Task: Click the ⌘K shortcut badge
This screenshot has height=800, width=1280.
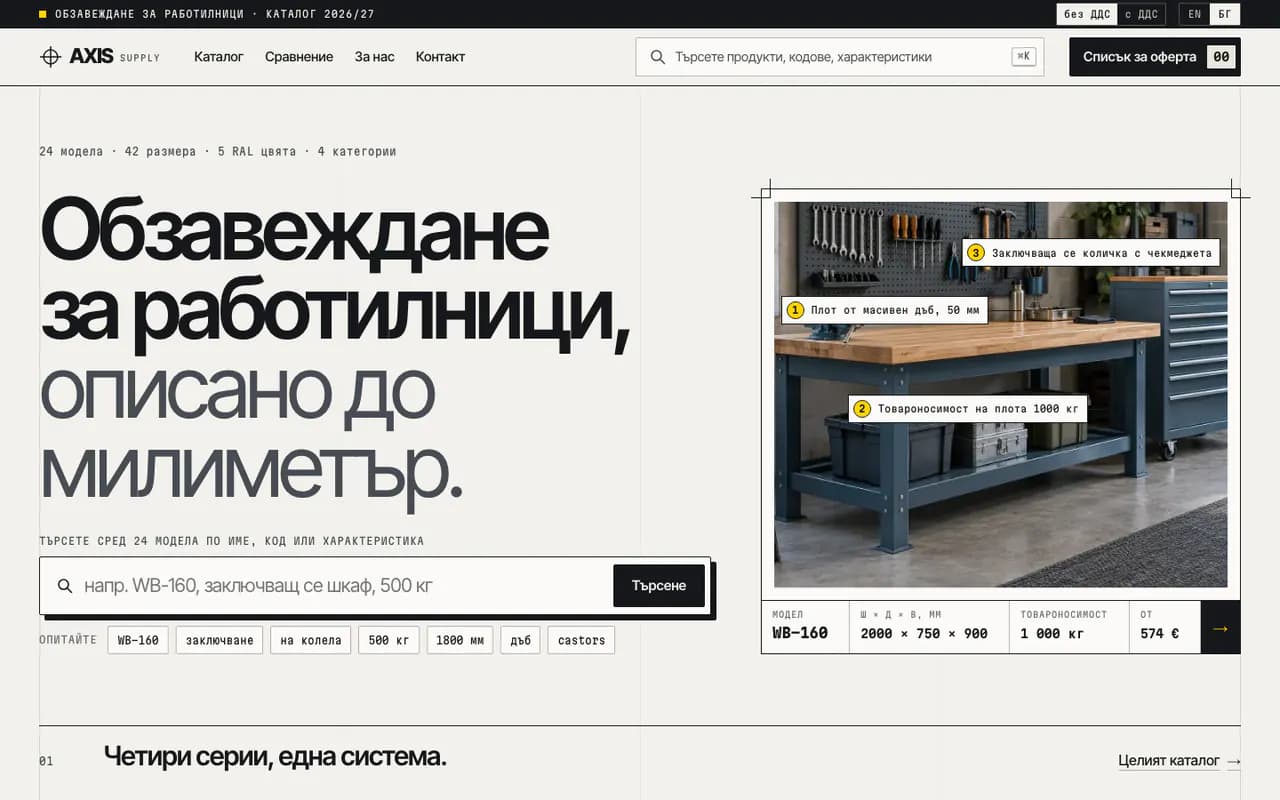Action: (x=1023, y=57)
